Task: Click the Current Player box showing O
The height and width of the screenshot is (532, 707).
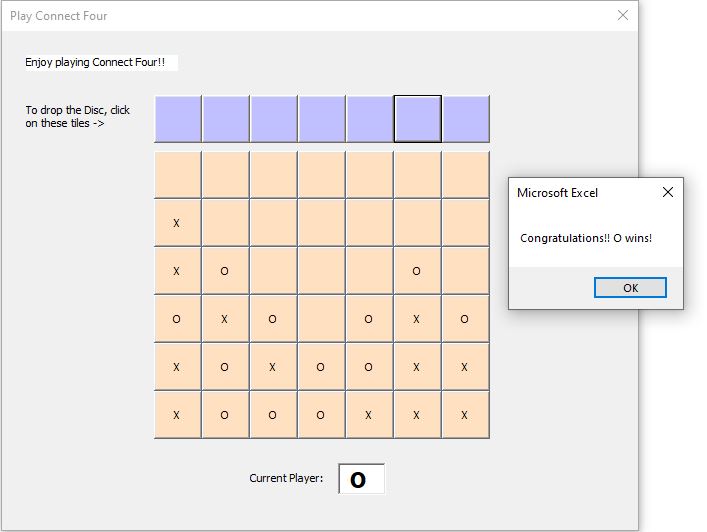Action: 362,479
